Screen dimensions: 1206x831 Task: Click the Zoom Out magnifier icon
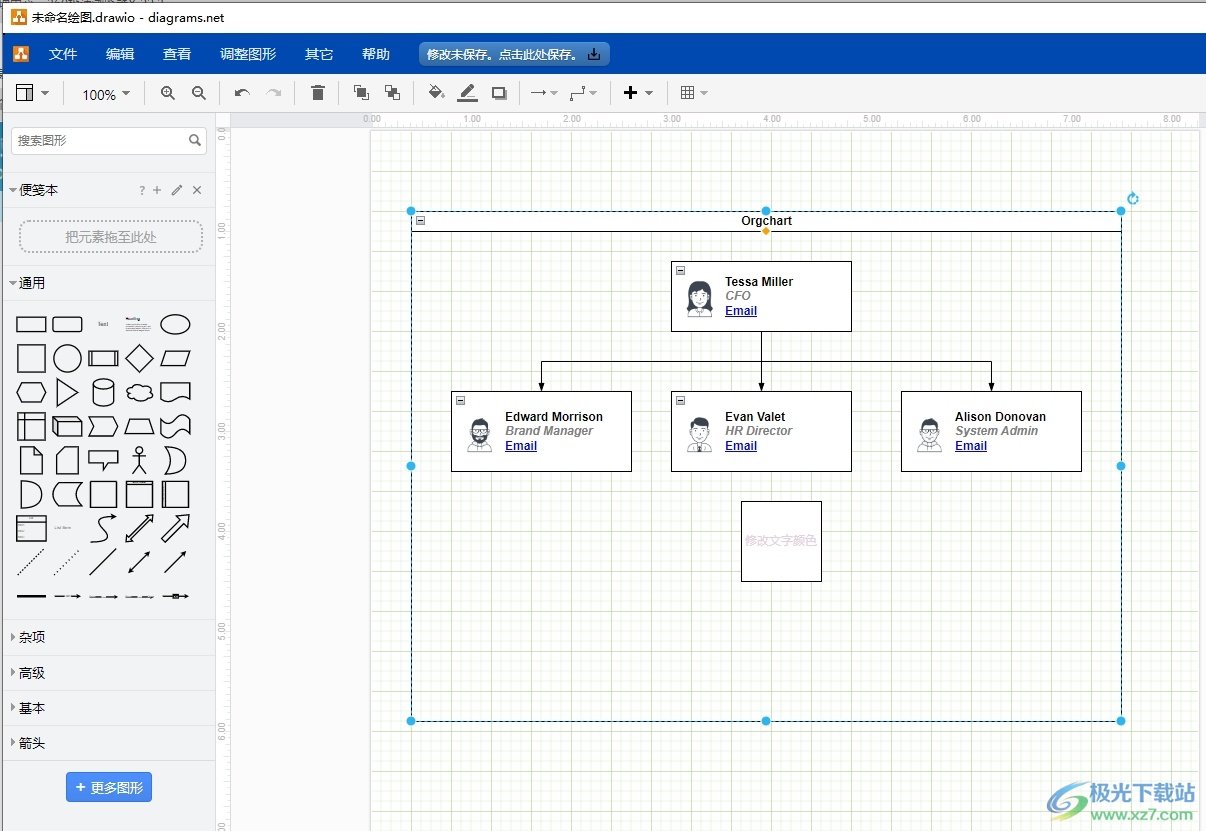199,93
